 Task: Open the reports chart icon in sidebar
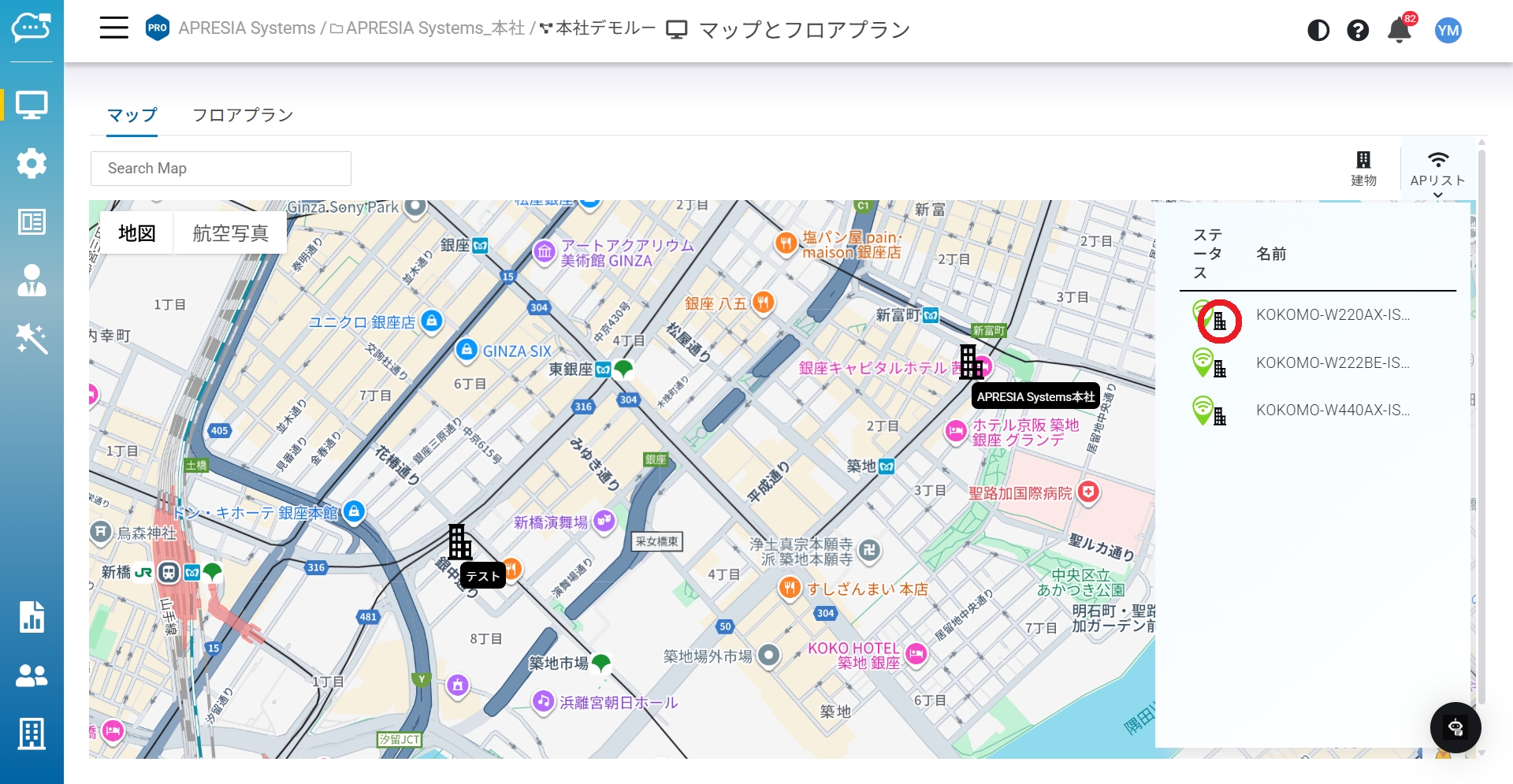tap(32, 617)
